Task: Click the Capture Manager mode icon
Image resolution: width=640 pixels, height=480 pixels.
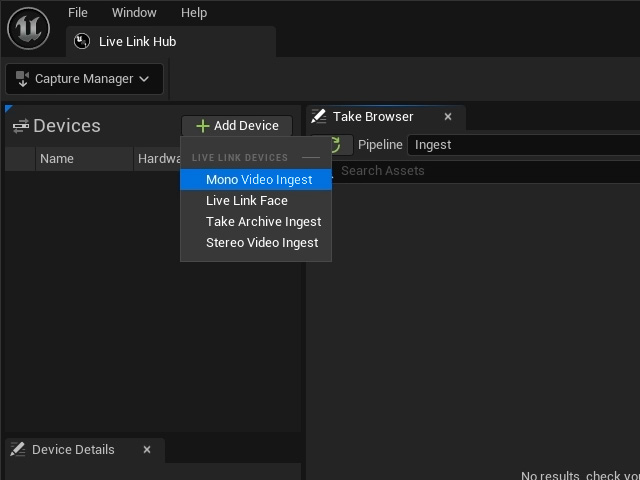Action: (22, 79)
